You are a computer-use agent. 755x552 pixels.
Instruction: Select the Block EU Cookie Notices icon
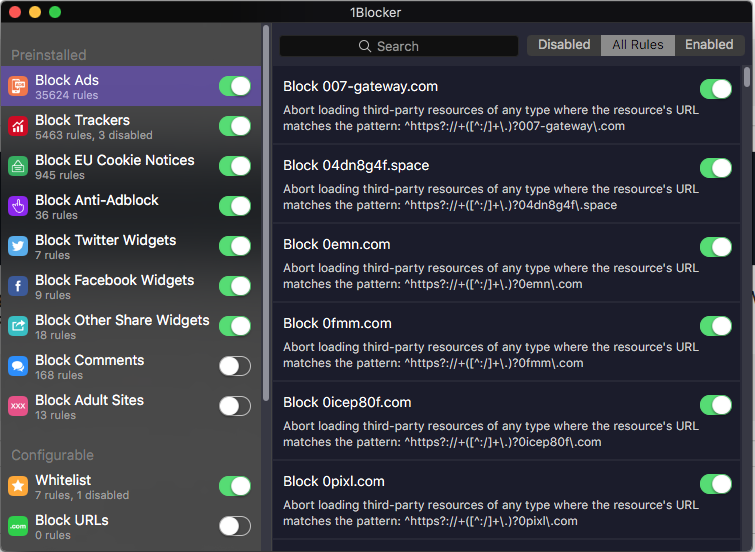click(18, 167)
